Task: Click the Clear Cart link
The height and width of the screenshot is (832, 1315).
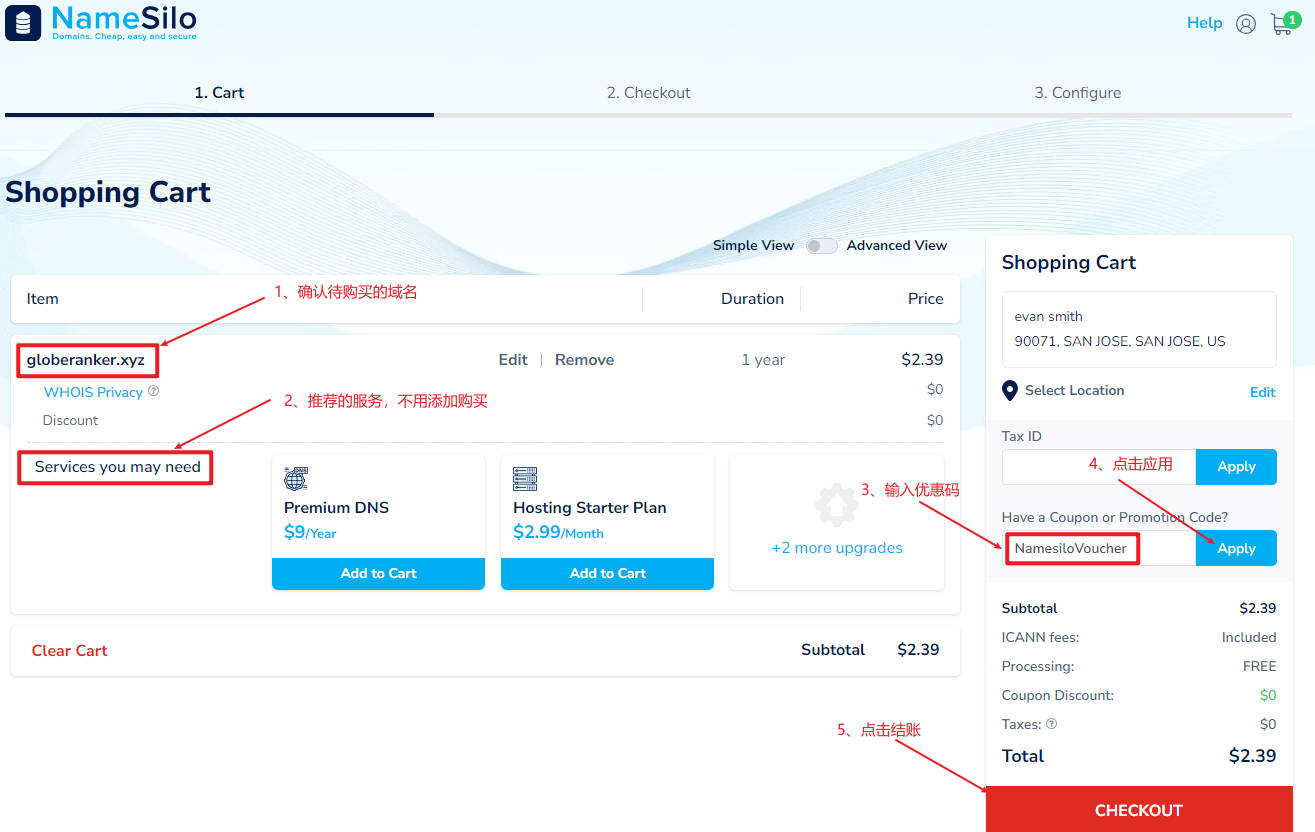Action: pos(70,651)
